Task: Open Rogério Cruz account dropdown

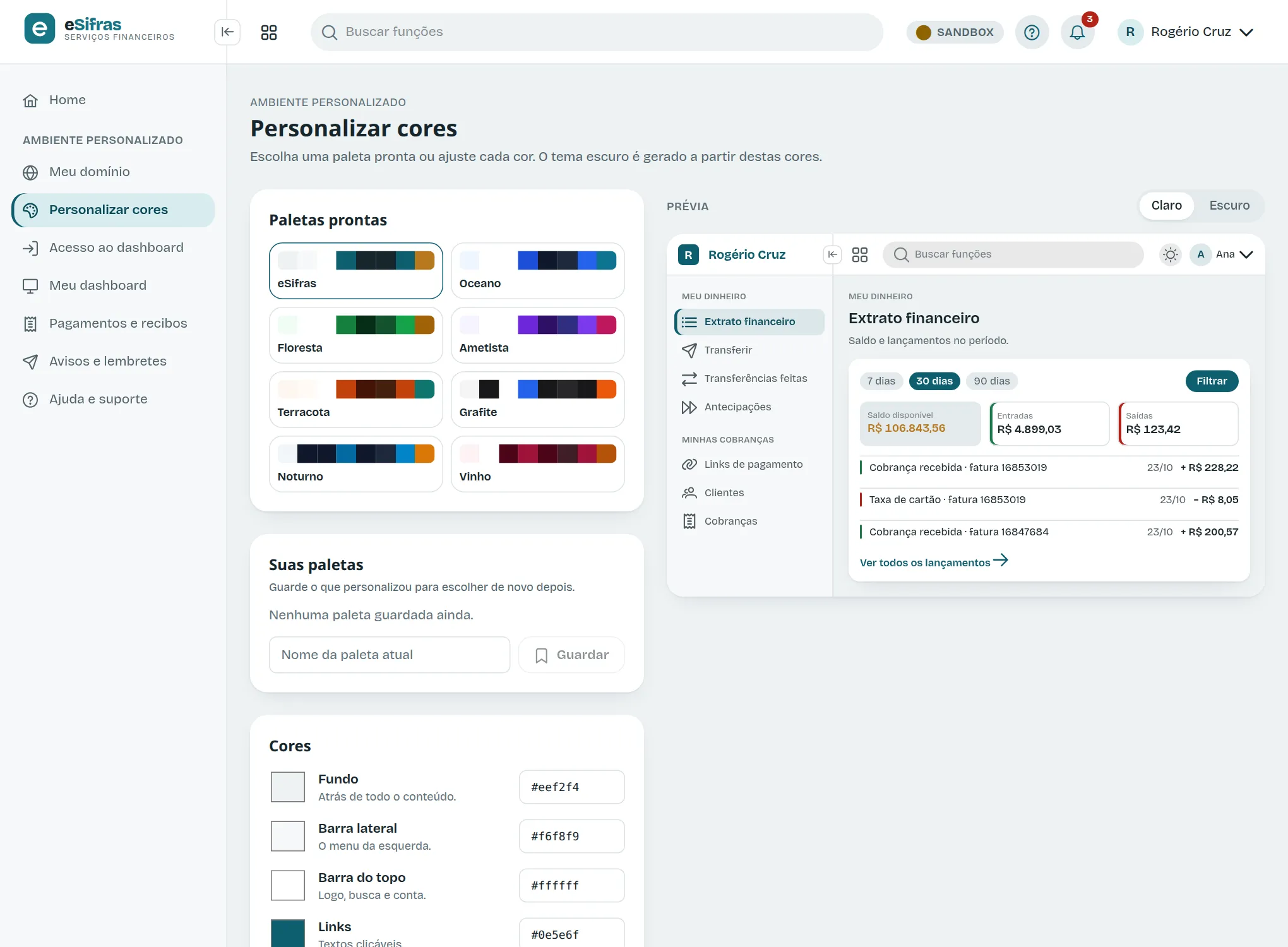Action: [x=1186, y=32]
